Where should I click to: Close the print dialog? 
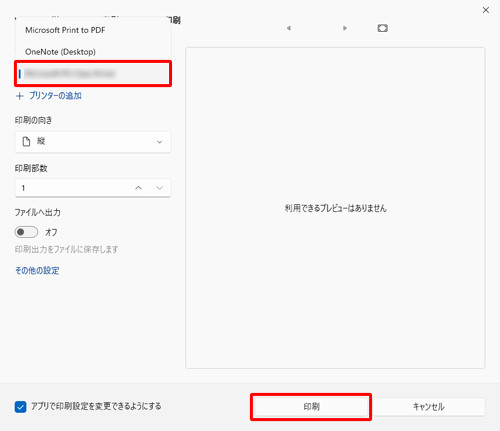(486, 10)
